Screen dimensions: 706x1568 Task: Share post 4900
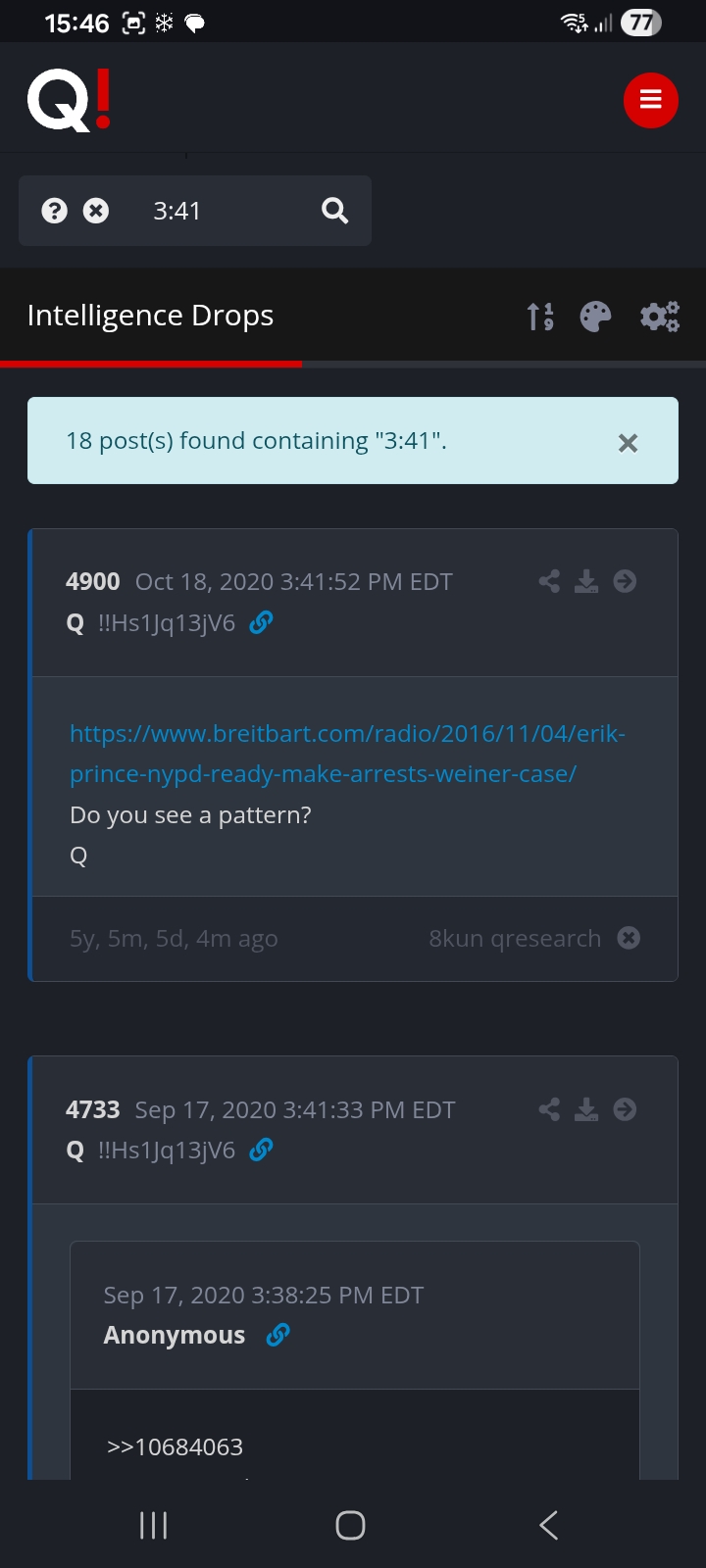pyautogui.click(x=549, y=581)
